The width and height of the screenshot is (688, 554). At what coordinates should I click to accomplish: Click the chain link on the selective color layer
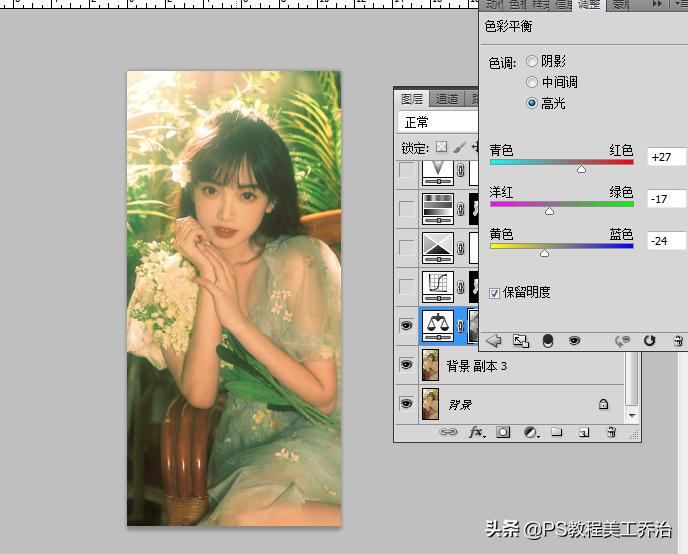tap(461, 248)
